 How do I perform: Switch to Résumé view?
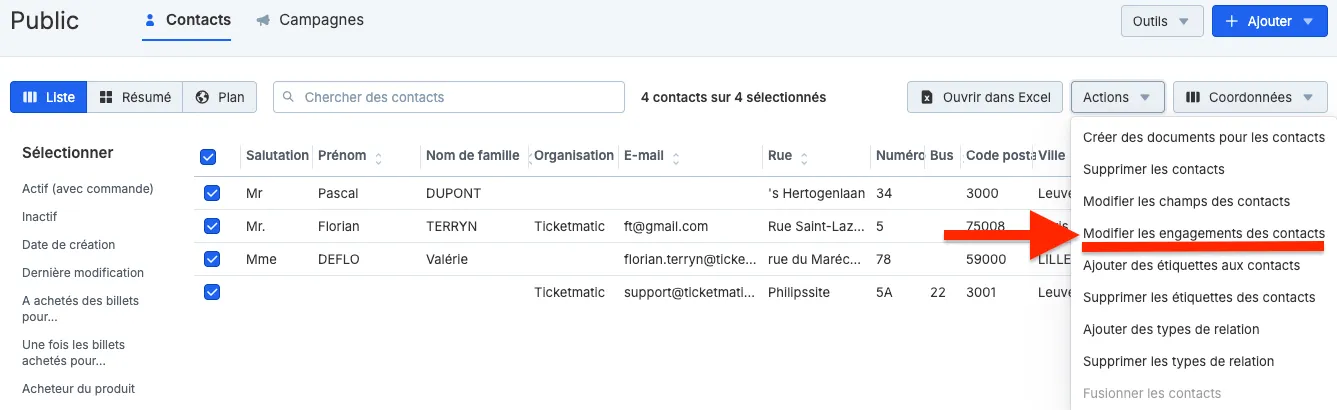[135, 97]
